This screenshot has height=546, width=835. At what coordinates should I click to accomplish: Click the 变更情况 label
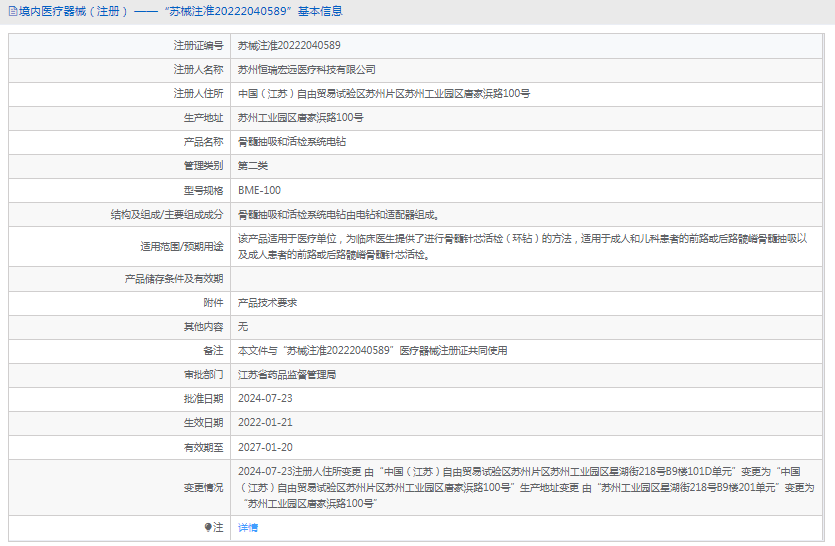click(203, 488)
